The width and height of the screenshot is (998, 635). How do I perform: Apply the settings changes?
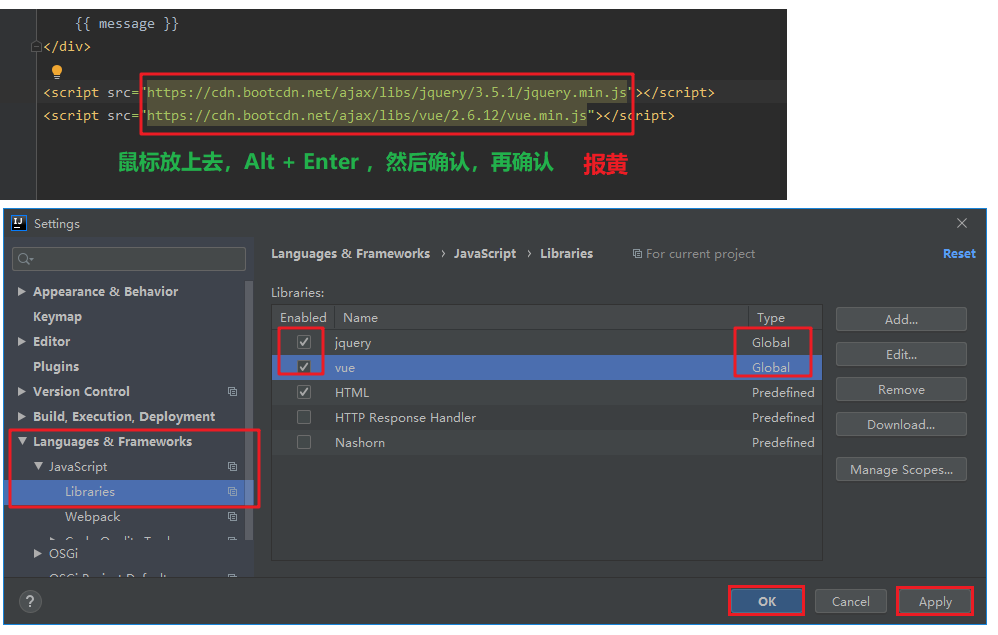[x=935, y=601]
